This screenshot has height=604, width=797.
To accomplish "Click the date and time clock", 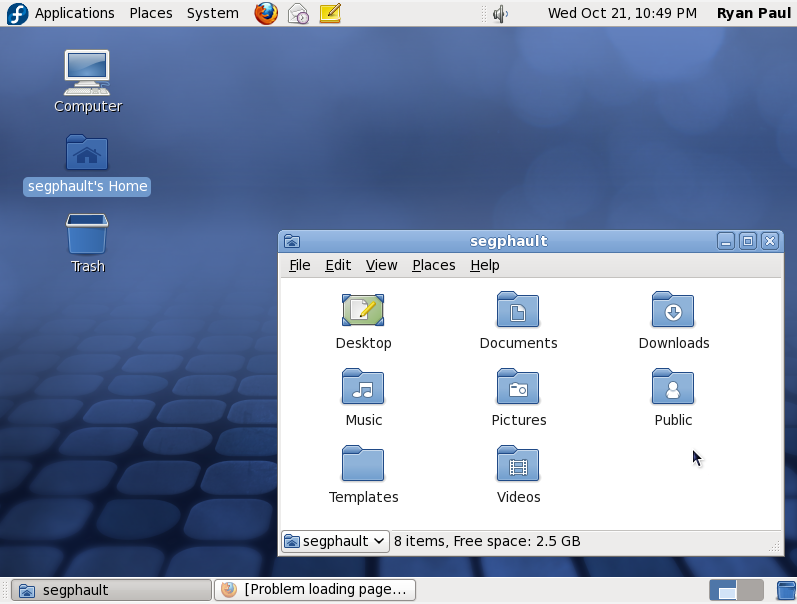I will [622, 13].
